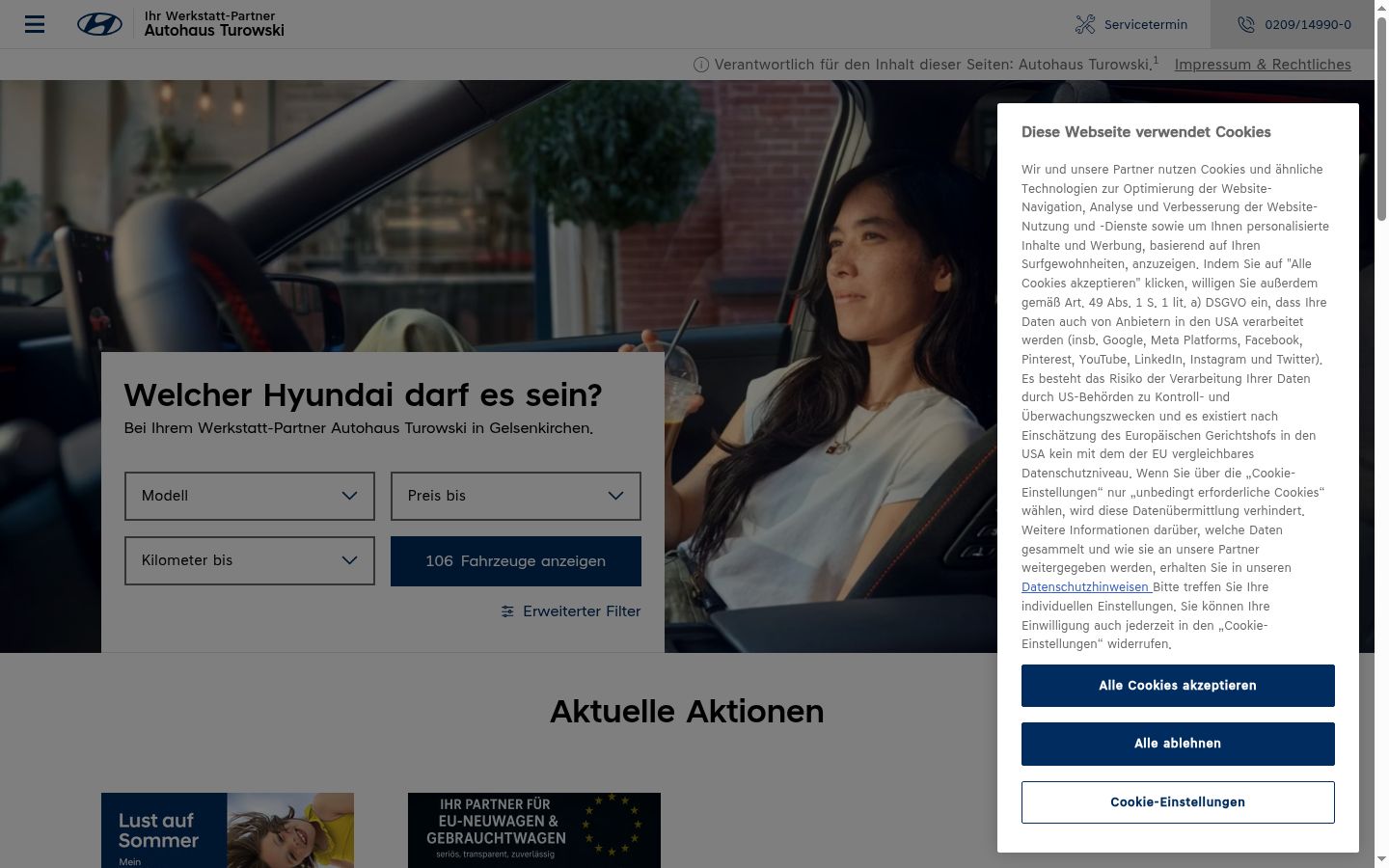
Task: Open Impressum & Rechtliches link
Action: [1263, 65]
